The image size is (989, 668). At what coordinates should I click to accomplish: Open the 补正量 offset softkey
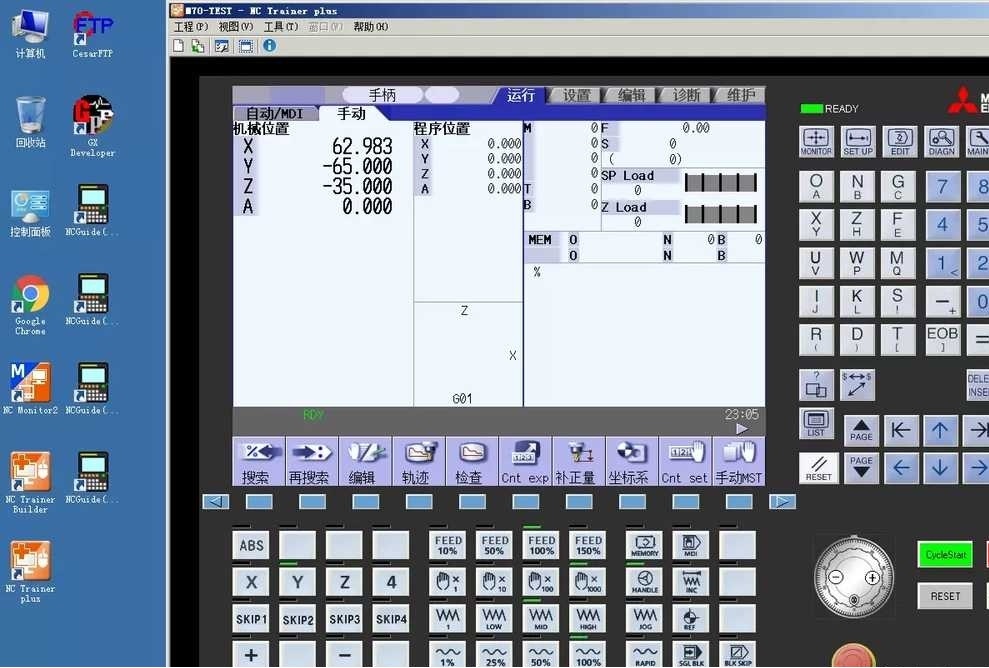tap(578, 462)
